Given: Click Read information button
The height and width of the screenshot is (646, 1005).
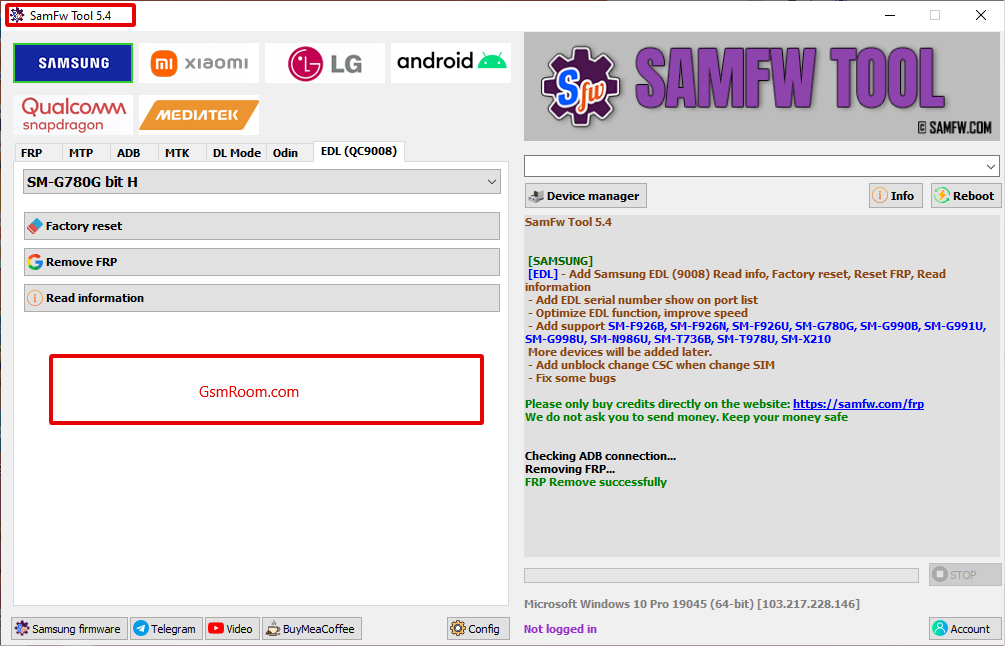Looking at the screenshot, I should 261,298.
